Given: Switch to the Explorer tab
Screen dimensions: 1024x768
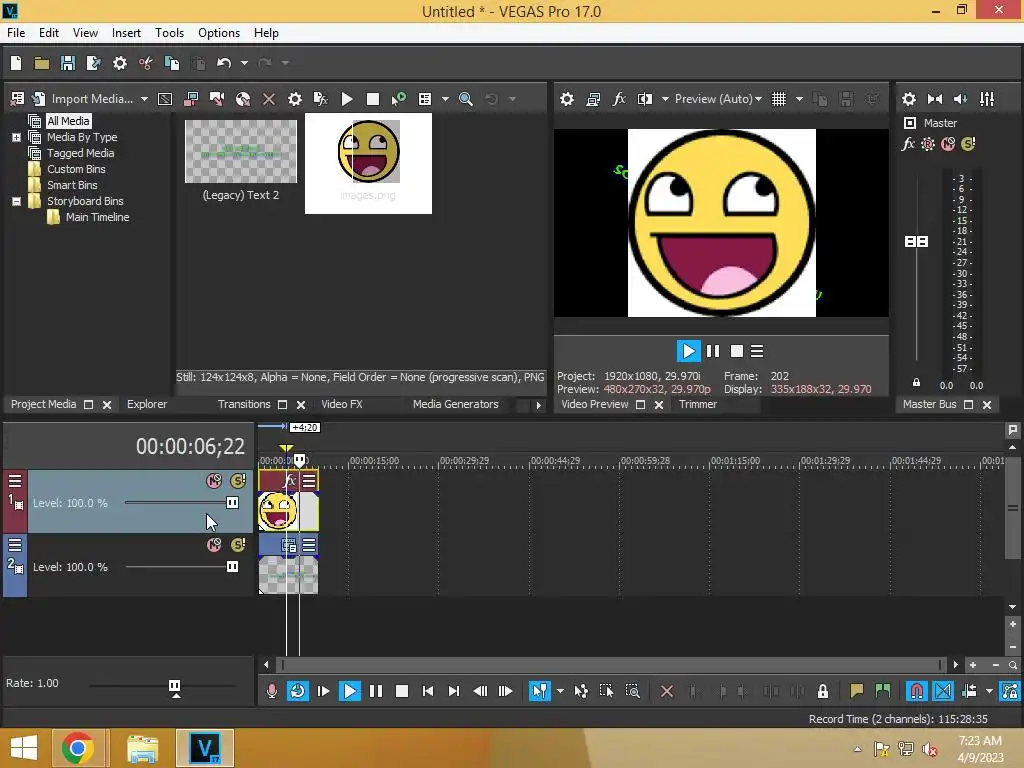Looking at the screenshot, I should tap(147, 404).
